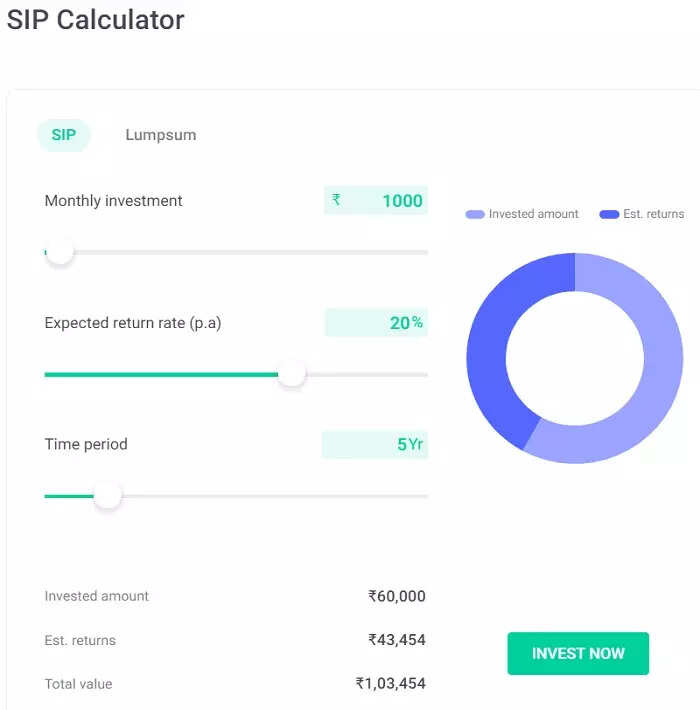This screenshot has height=710, width=700.
Task: Click the rupee symbol in investment field
Action: (x=336, y=200)
